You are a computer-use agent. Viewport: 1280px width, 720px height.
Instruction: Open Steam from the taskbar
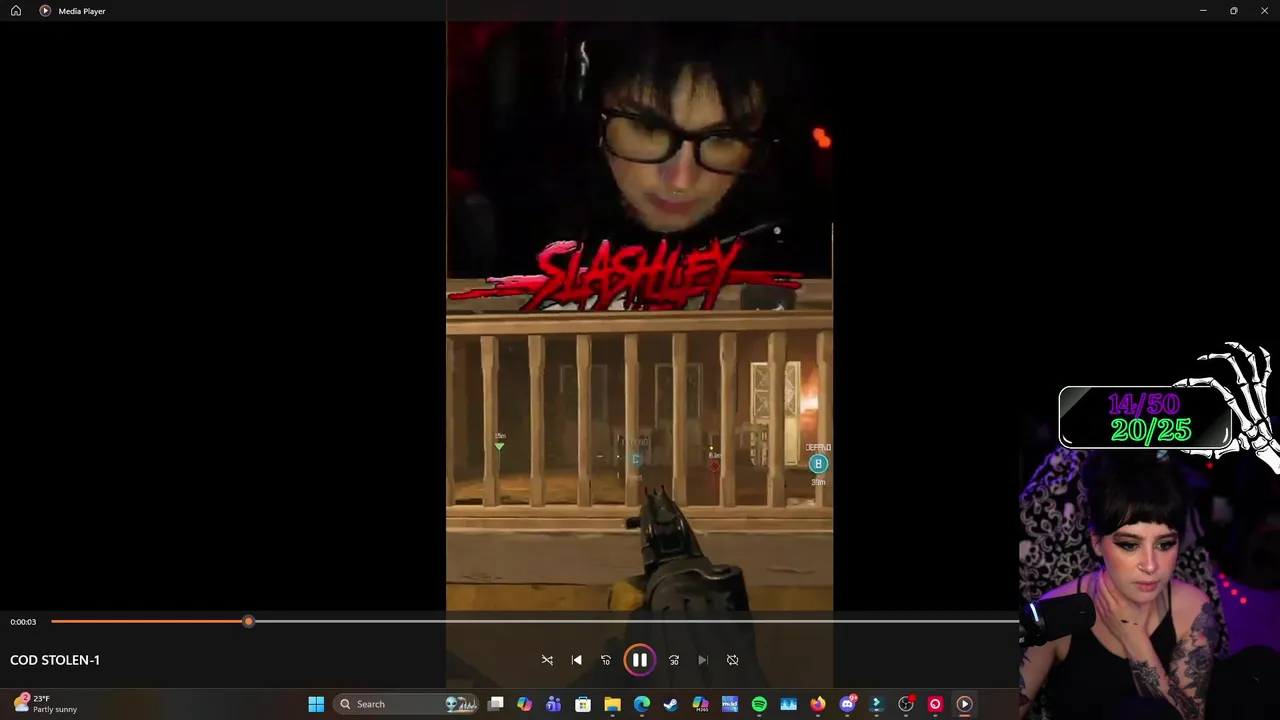point(671,704)
